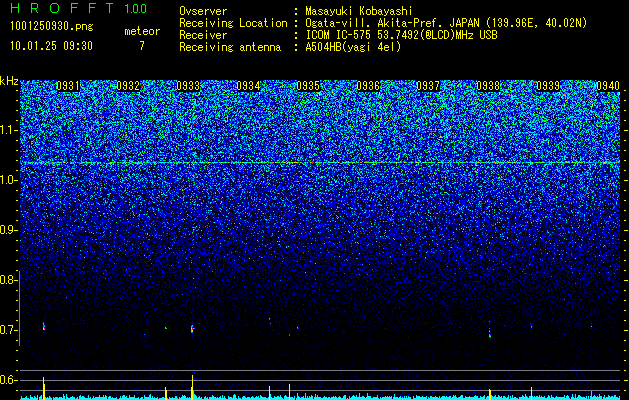The image size is (629, 400).
Task: Click the Receiving Location value text
Action: tap(446, 23)
